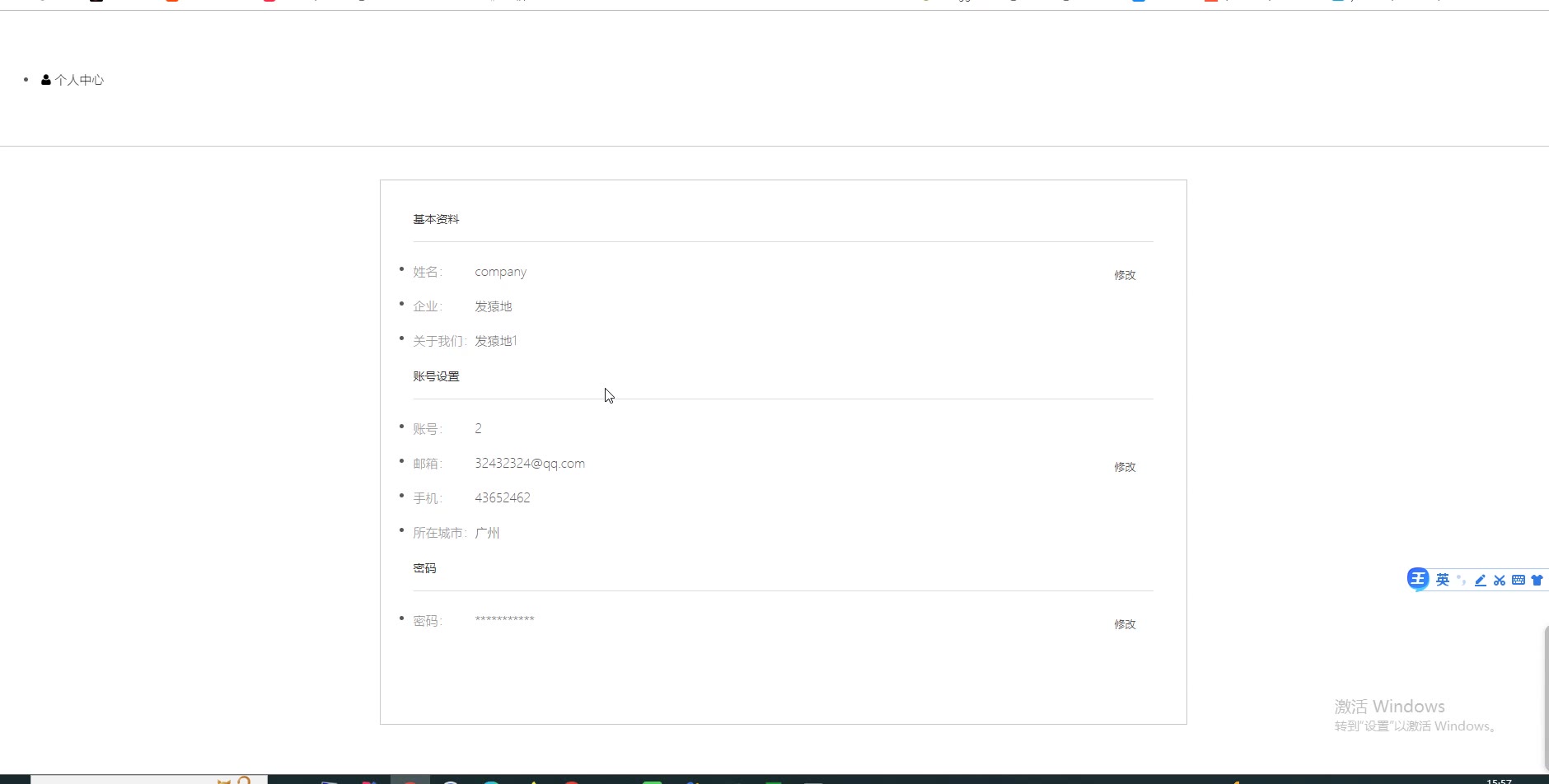Screen dimensions: 1549x784
Task: Click the 手机 field label
Action: point(428,498)
